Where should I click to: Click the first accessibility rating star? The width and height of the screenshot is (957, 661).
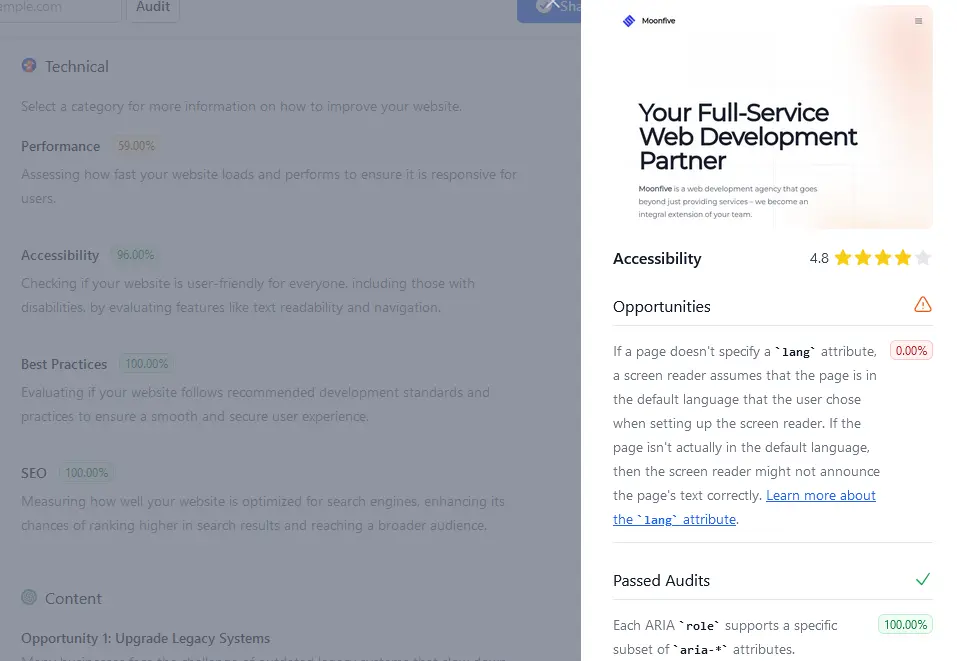pyautogui.click(x=843, y=258)
